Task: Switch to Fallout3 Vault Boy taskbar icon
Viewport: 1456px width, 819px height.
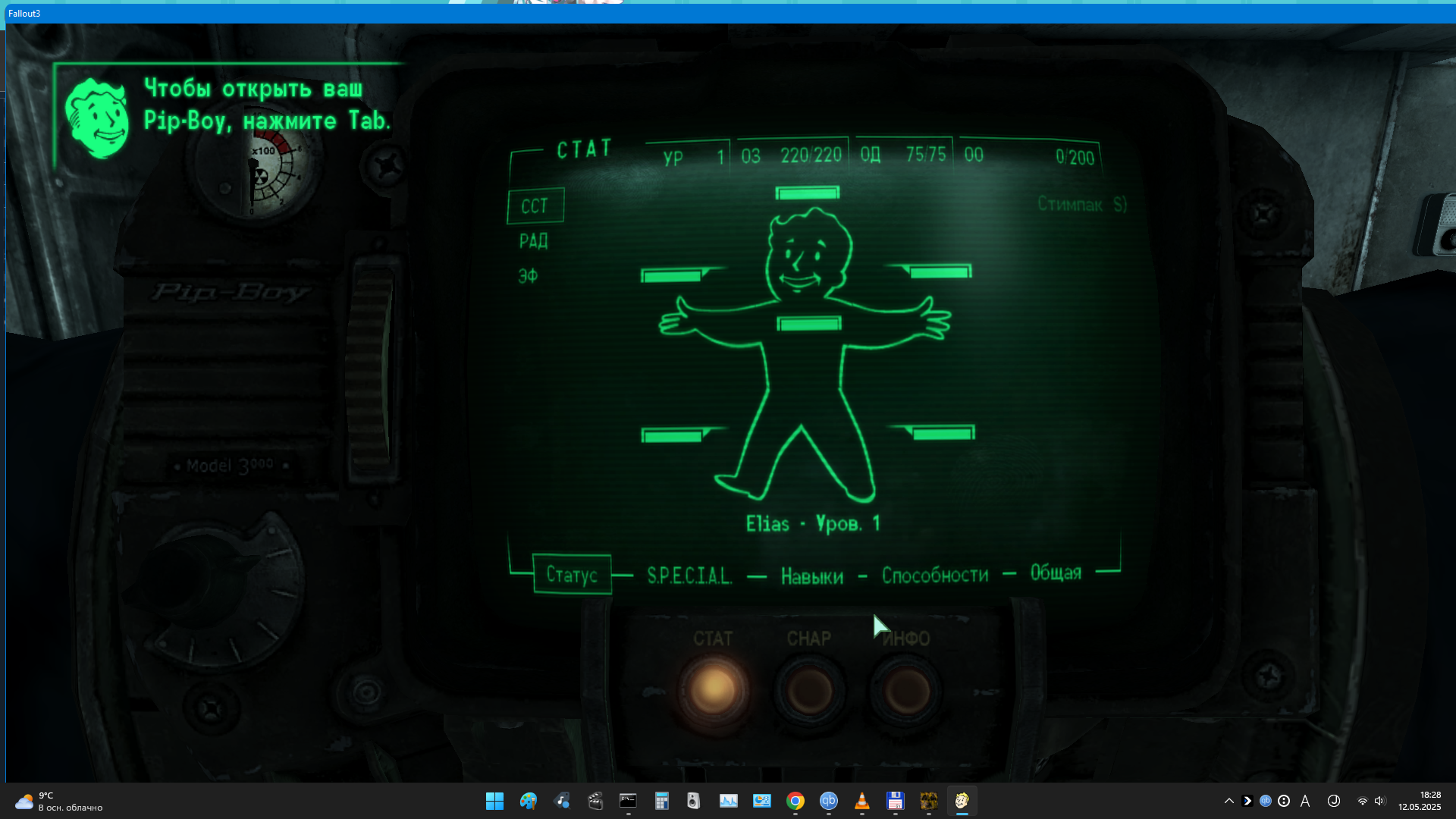Action: coord(962,801)
